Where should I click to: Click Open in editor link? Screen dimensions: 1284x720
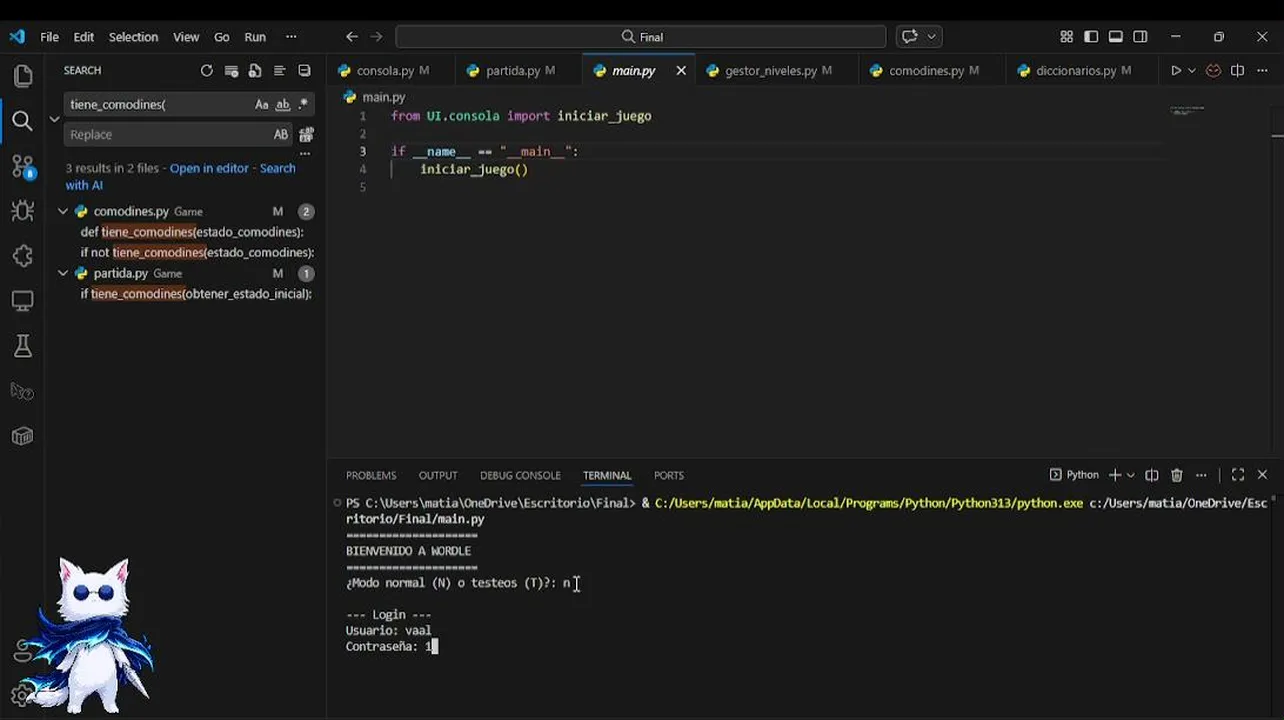[209, 169]
